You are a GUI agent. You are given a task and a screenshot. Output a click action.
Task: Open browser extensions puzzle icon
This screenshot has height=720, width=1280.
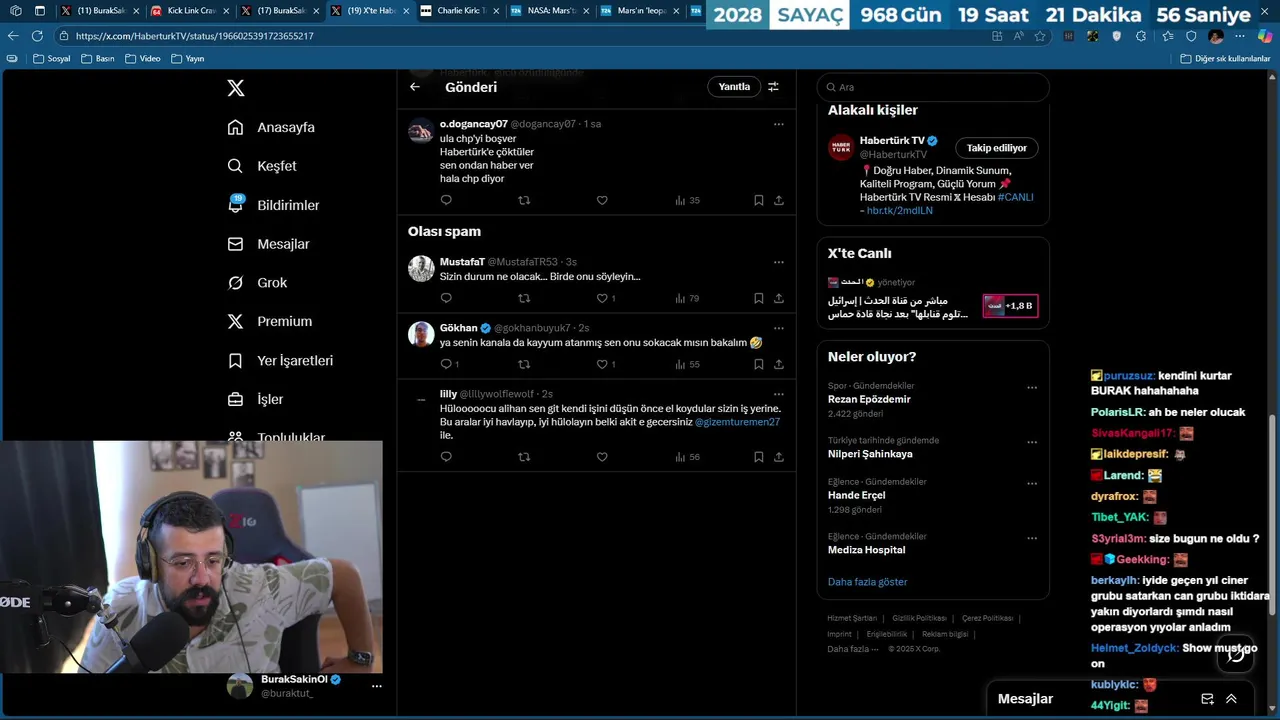(1141, 35)
